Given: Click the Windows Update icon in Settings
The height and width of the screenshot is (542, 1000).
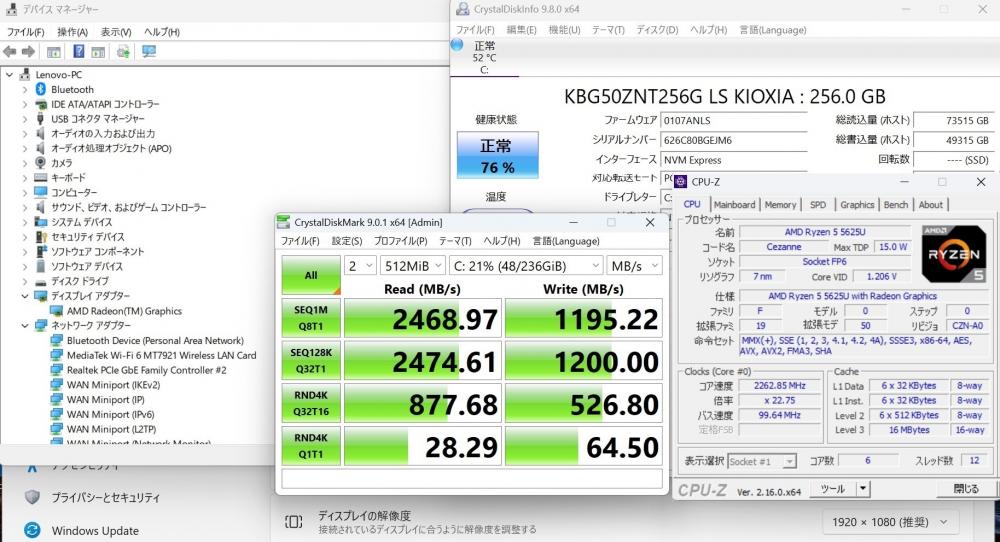Looking at the screenshot, I should click(32, 530).
